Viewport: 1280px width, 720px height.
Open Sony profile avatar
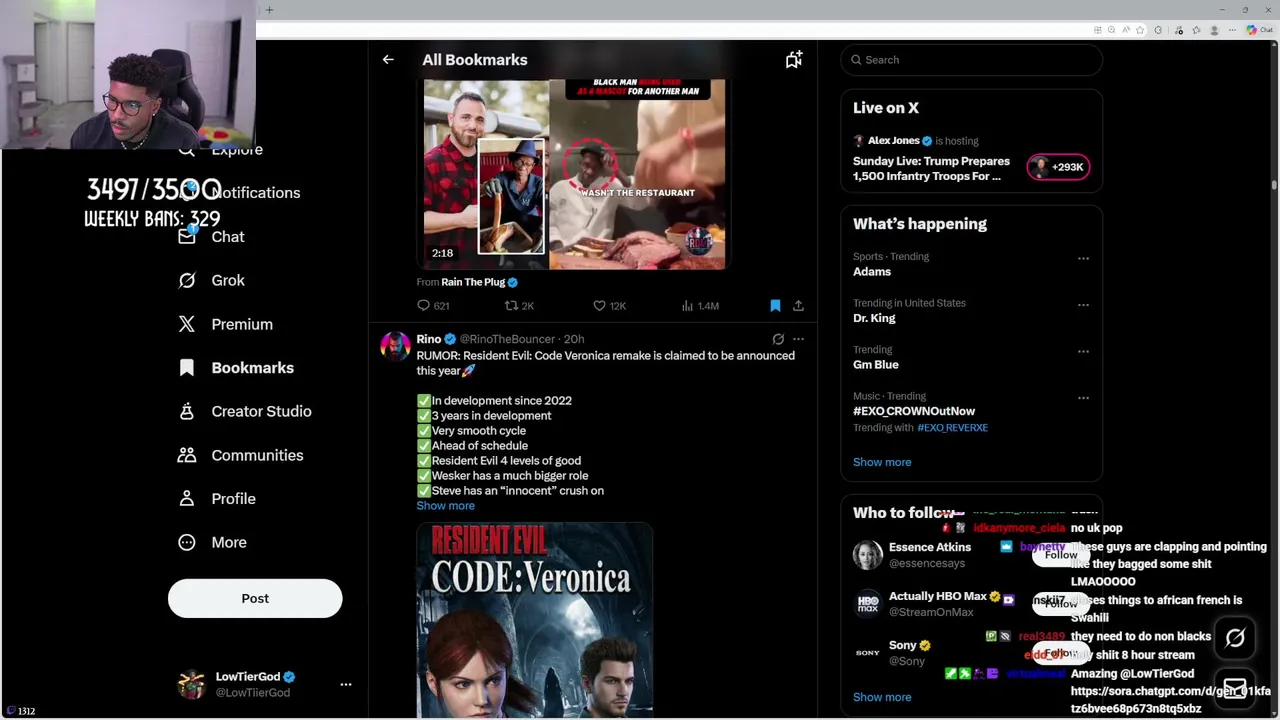[867, 653]
